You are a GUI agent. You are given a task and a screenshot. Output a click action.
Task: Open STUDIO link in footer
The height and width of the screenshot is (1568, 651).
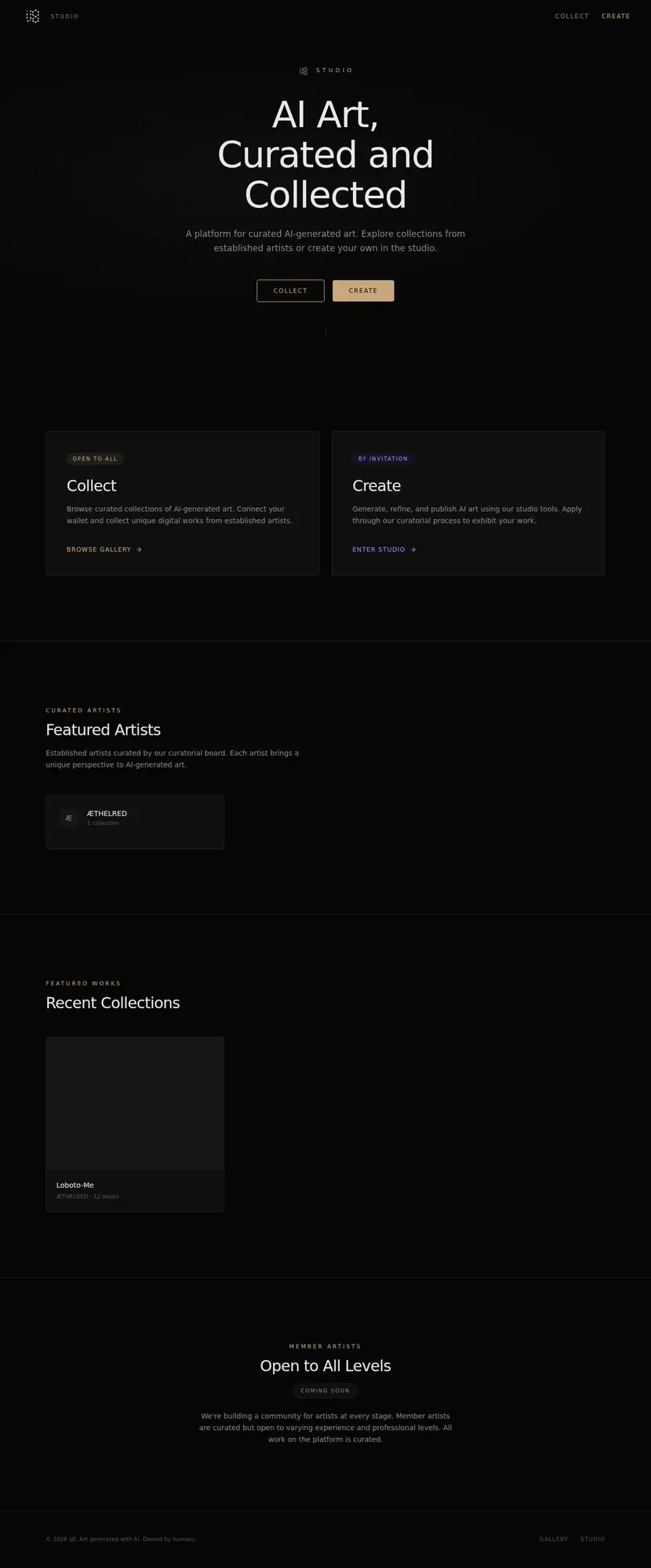click(593, 1539)
